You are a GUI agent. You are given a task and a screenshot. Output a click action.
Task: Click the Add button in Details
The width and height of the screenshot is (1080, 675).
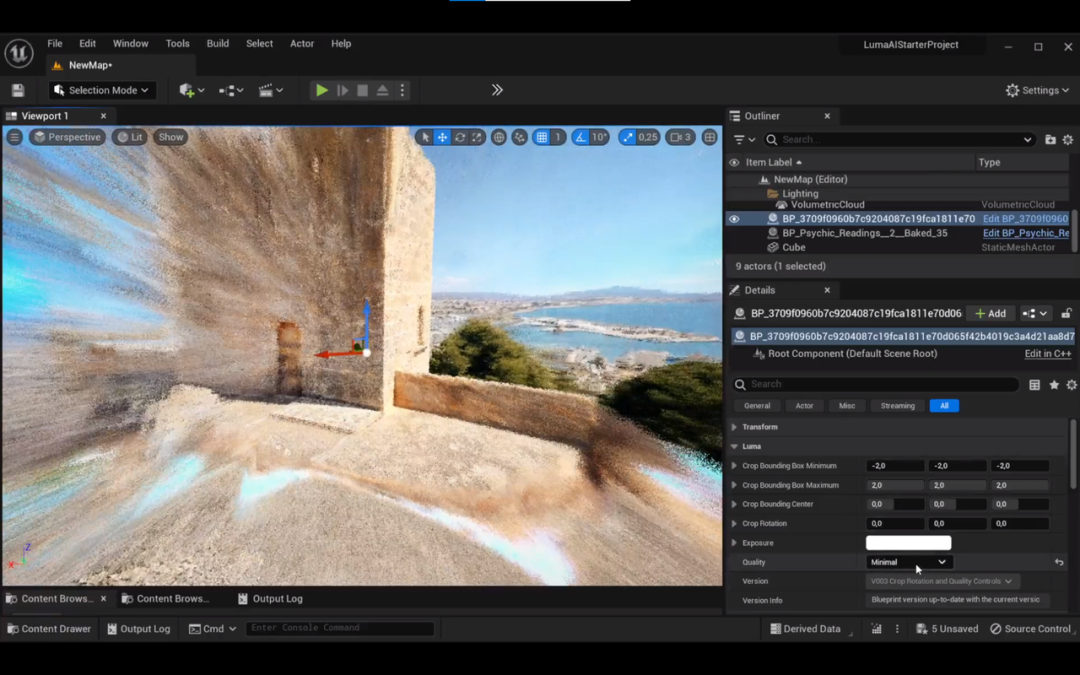(x=990, y=314)
